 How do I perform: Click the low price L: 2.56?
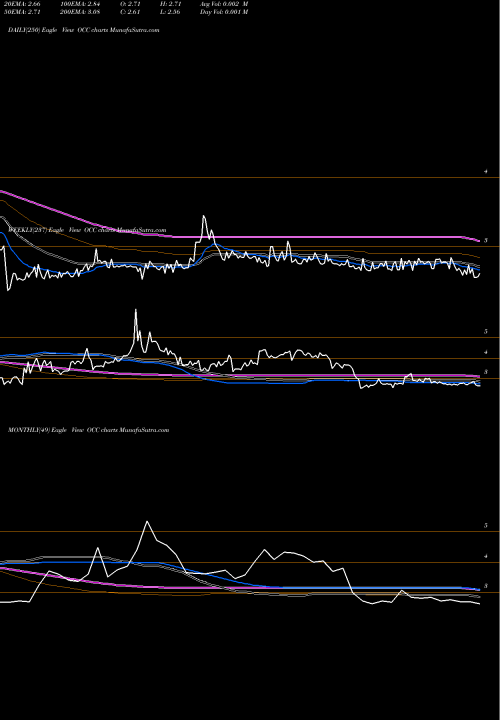pyautogui.click(x=170, y=12)
